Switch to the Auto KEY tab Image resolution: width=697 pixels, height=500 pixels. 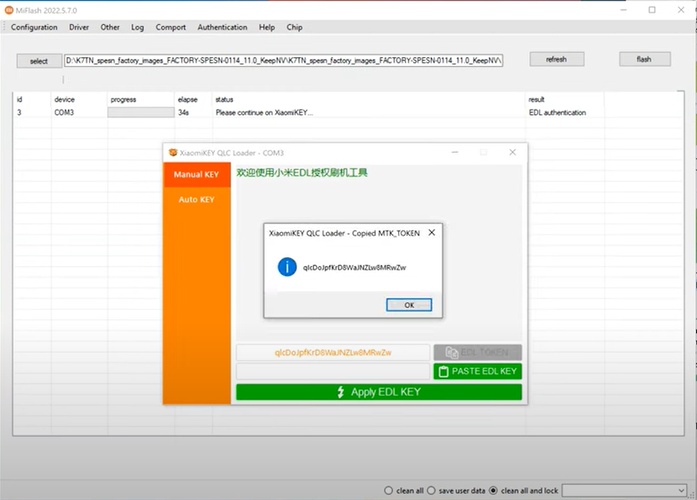[x=196, y=200]
